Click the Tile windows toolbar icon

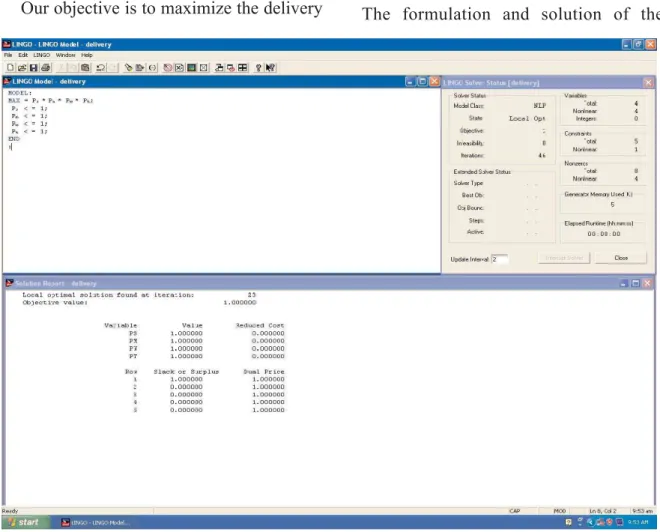(243, 68)
